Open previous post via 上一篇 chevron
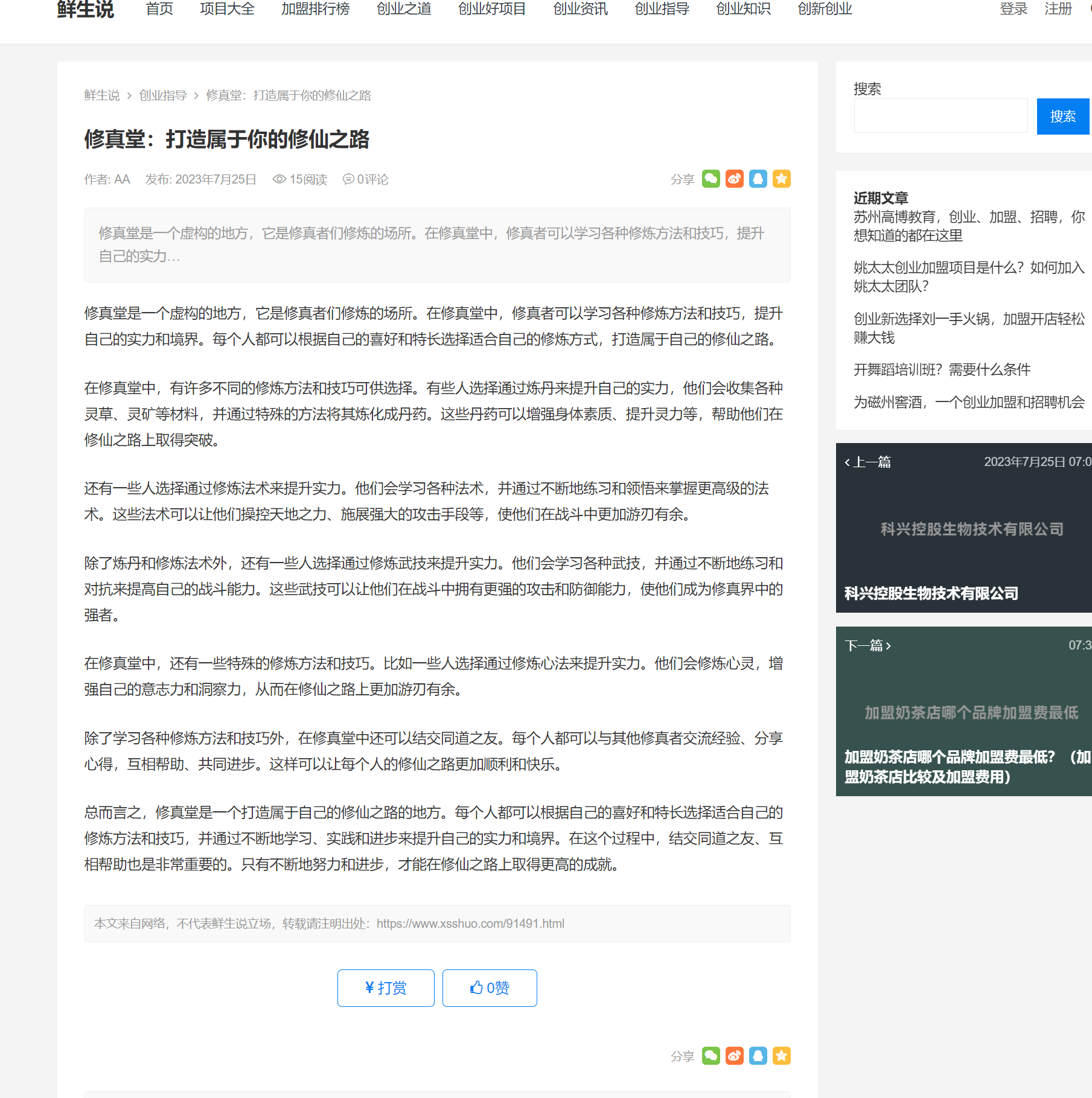This screenshot has width=1092, height=1098. tap(847, 462)
